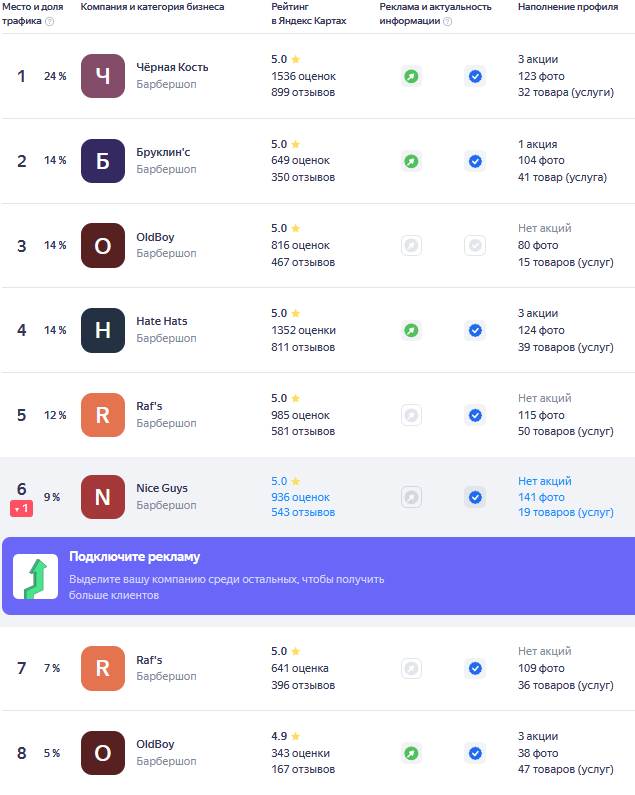Screen dimensions: 635x795
Task: Click the green arrow icon in the ad banner
Action: (x=36, y=576)
